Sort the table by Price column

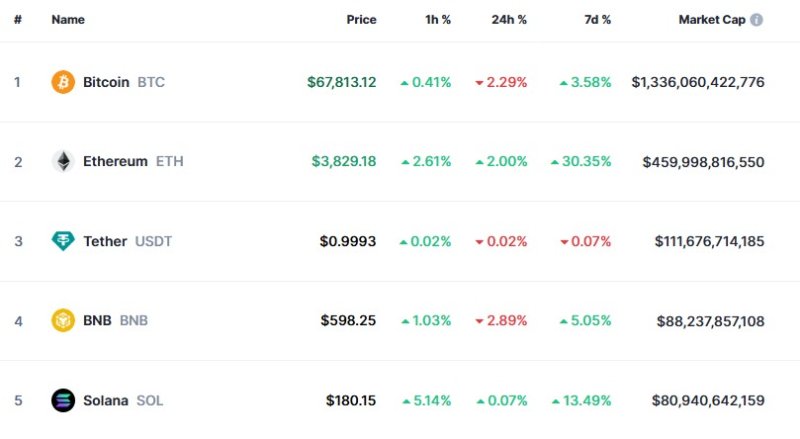[x=361, y=20]
